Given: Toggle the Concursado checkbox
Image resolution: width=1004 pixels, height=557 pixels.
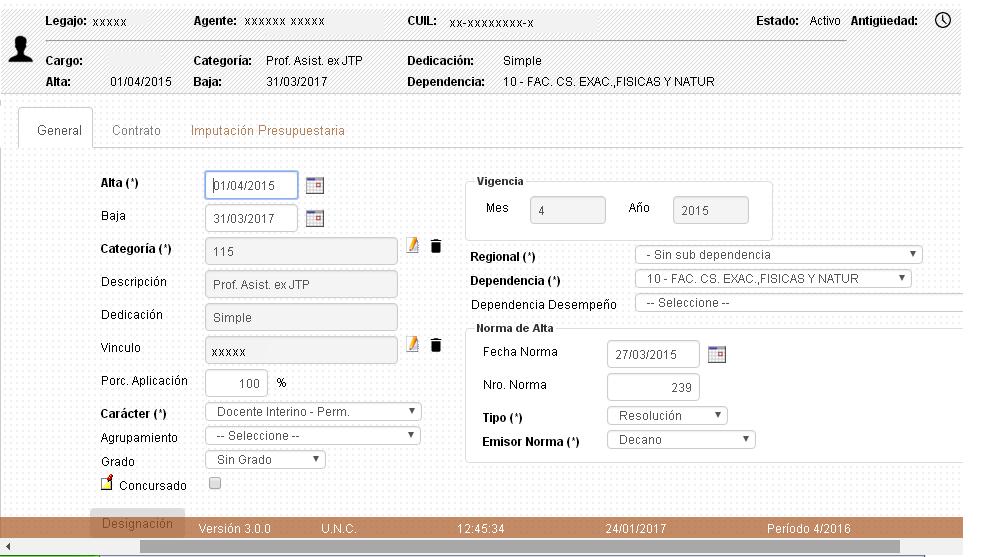Looking at the screenshot, I should point(215,483).
